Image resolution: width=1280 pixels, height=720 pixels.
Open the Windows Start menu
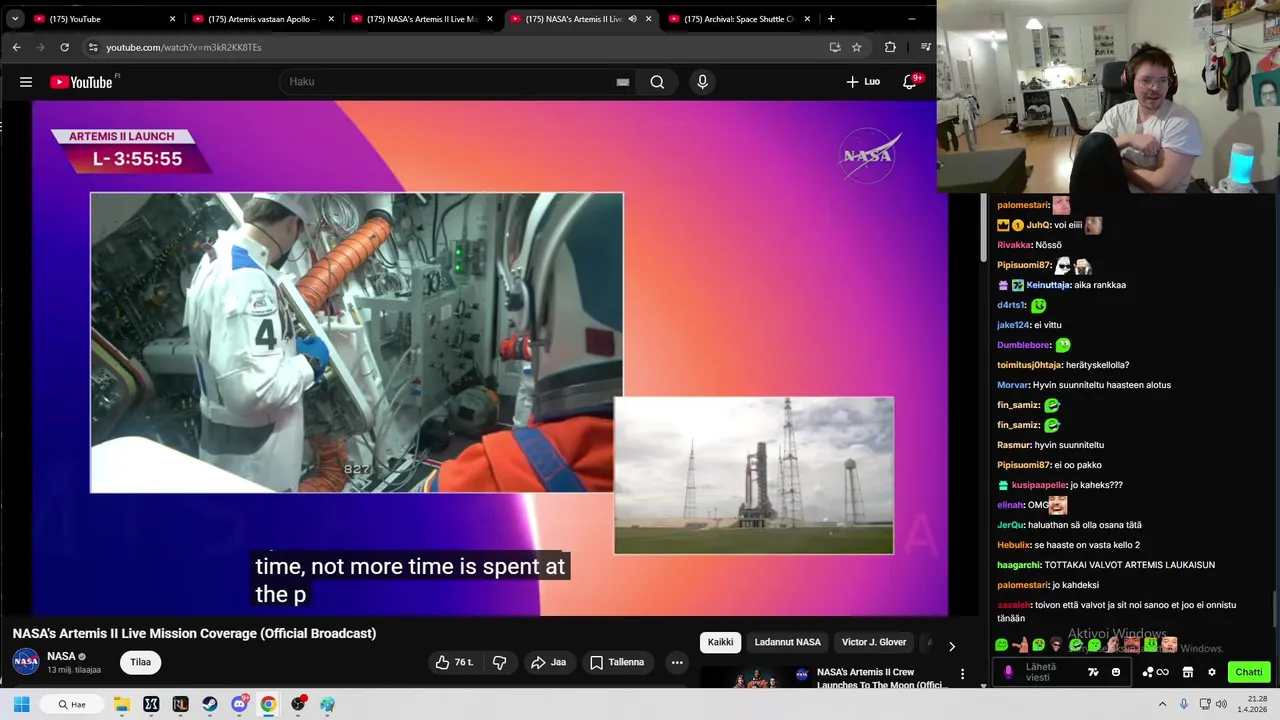tap(21, 704)
